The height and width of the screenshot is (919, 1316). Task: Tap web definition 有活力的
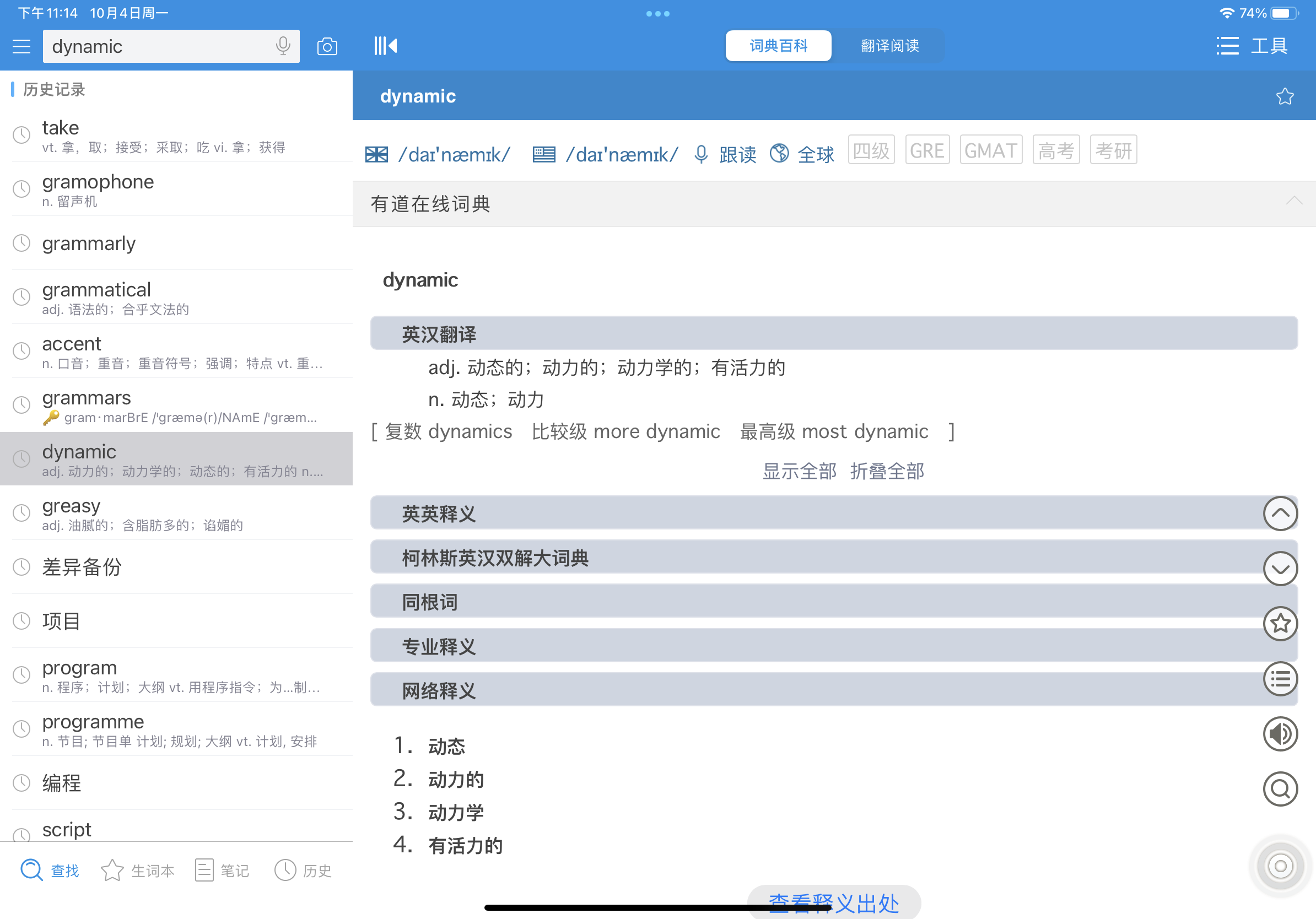465,845
